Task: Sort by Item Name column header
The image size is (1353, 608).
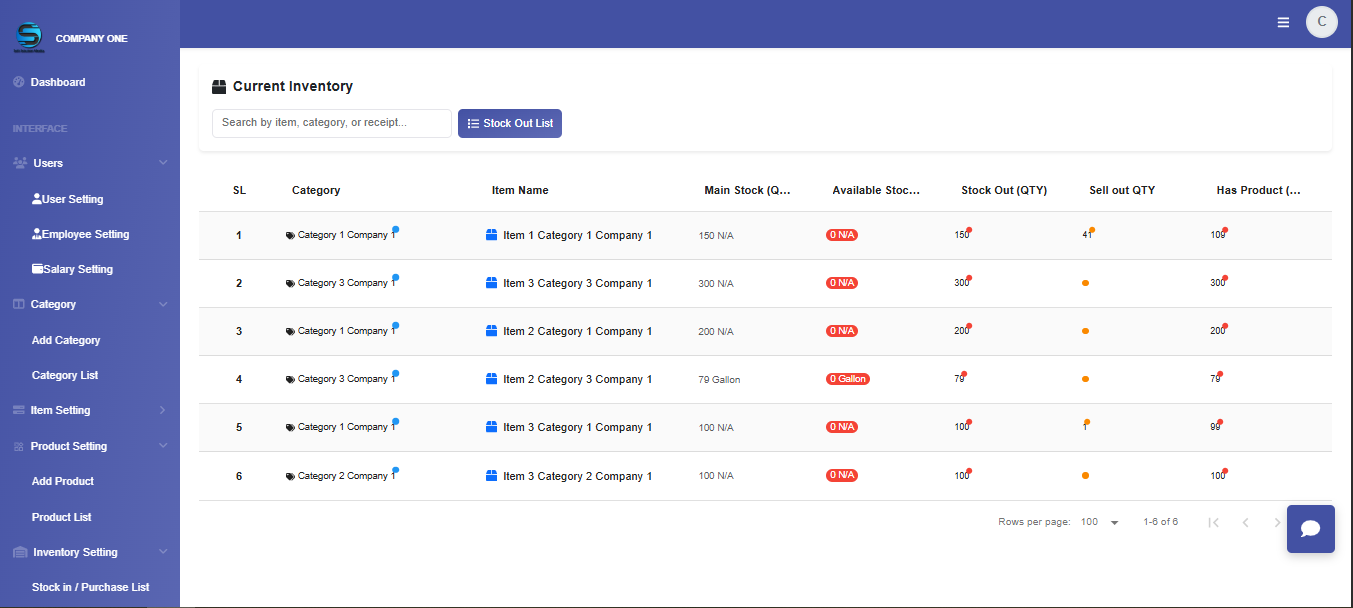Action: pos(520,190)
